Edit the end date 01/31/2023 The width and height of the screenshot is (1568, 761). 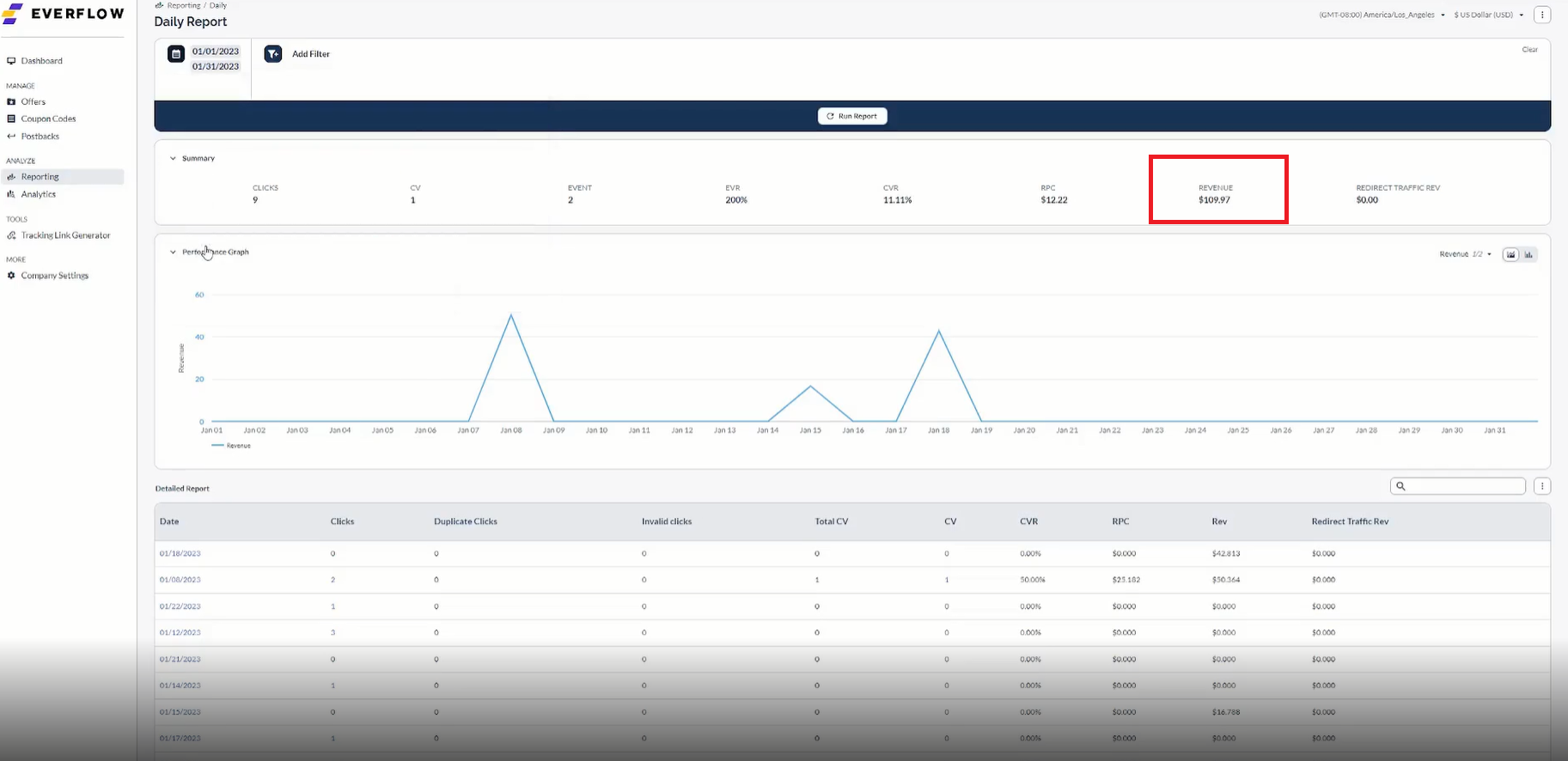point(216,67)
